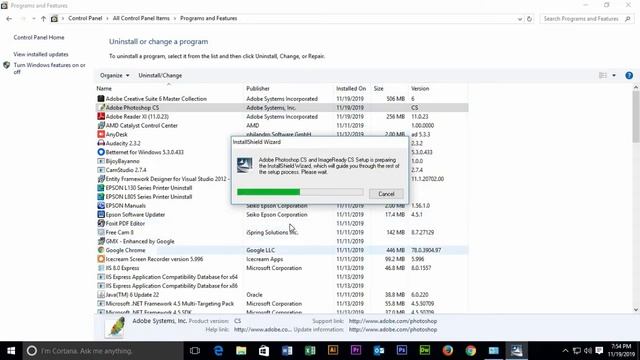The image size is (640, 360).
Task: Click Control Panel breadcrumb
Action: 85,18
